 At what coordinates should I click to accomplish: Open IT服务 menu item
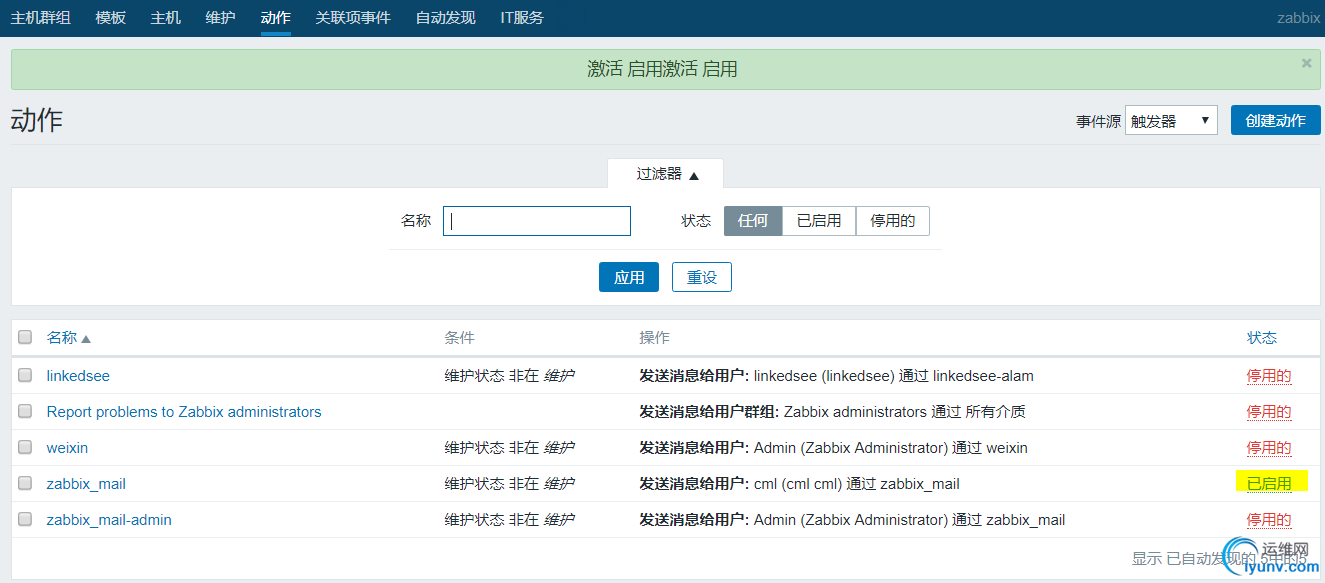pos(522,18)
